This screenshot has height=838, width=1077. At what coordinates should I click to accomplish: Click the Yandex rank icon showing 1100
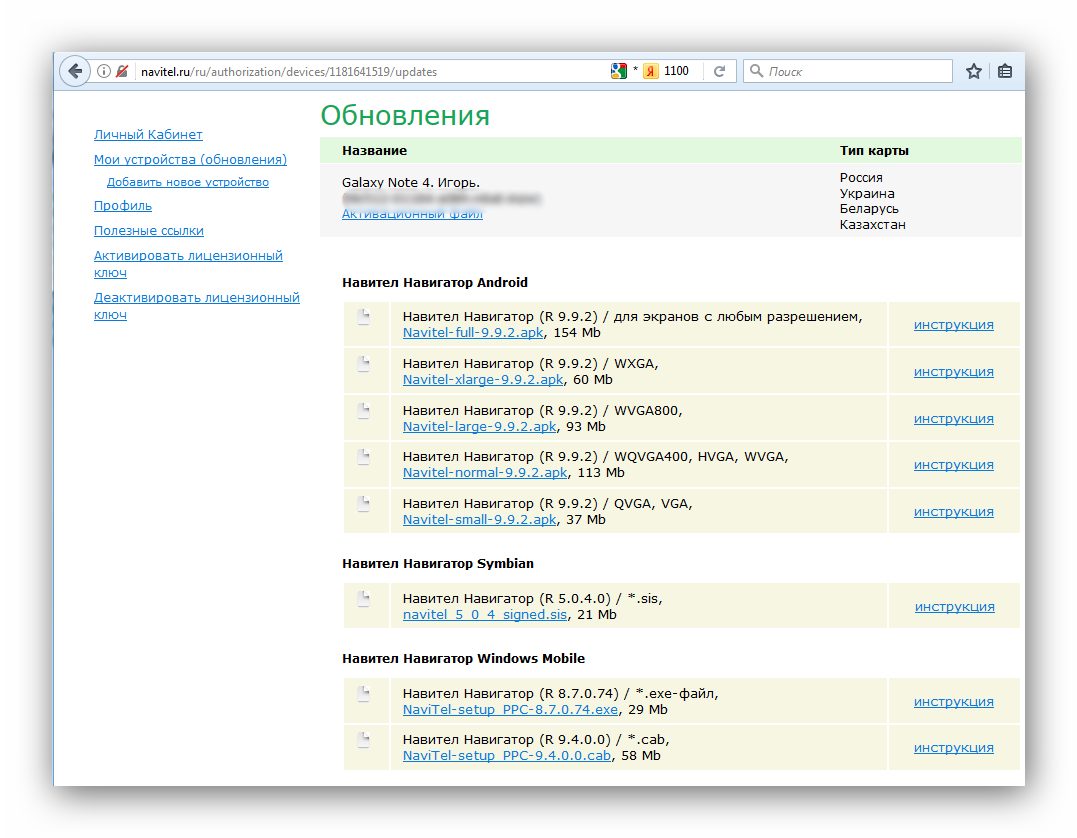point(650,71)
